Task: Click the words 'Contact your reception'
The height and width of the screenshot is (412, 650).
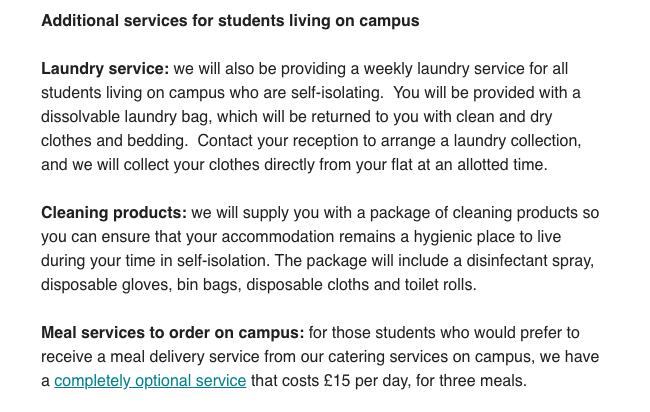Action: pos(278,141)
